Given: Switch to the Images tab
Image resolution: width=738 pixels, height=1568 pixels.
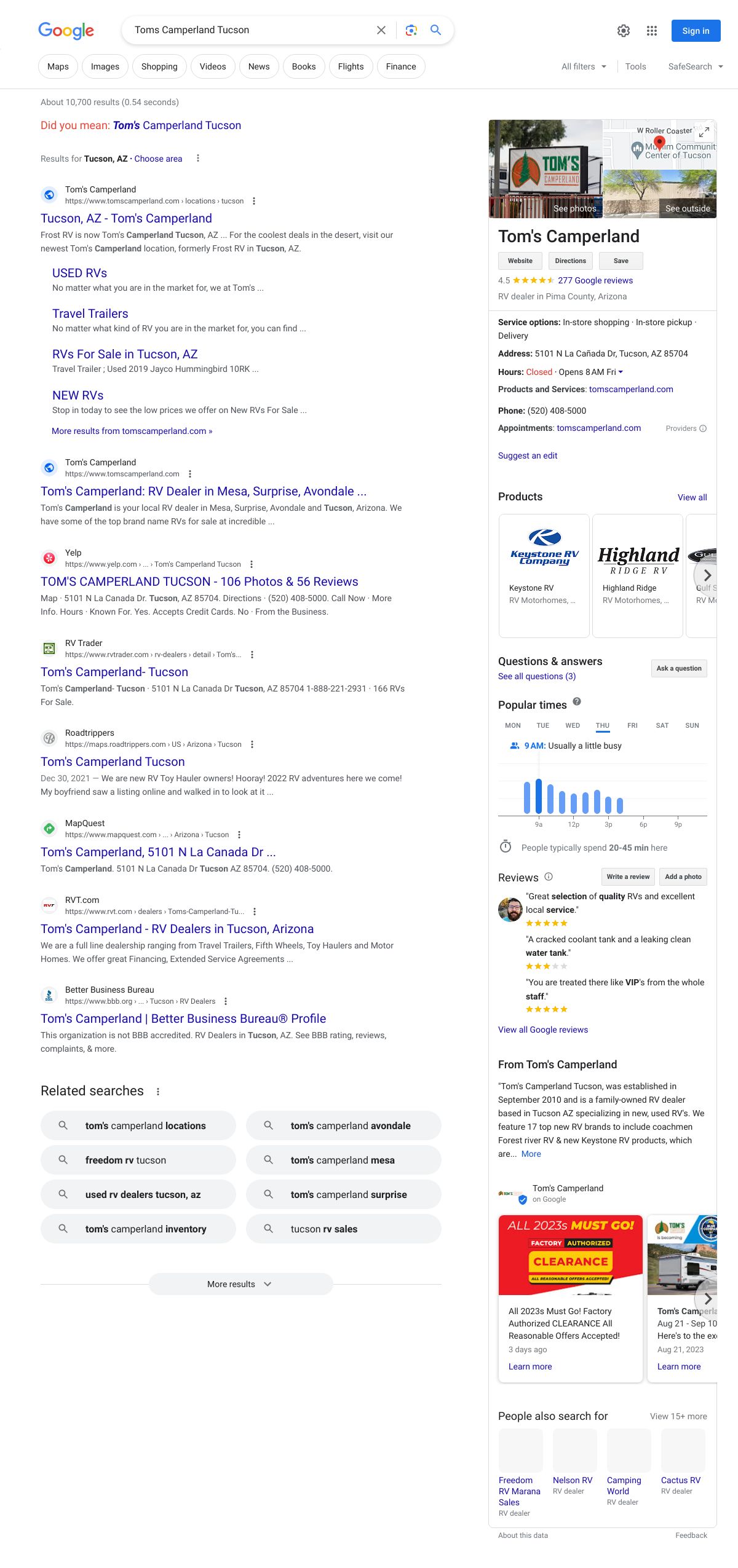Looking at the screenshot, I should [x=105, y=66].
